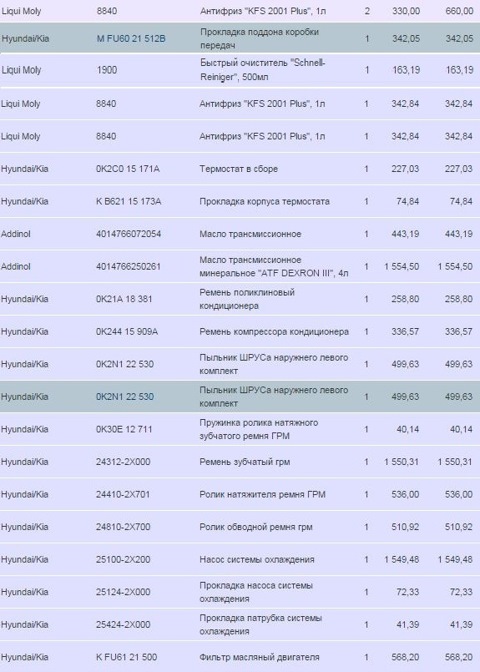Click part number K FU61 21 500
The image size is (480, 672).
coord(126,657)
